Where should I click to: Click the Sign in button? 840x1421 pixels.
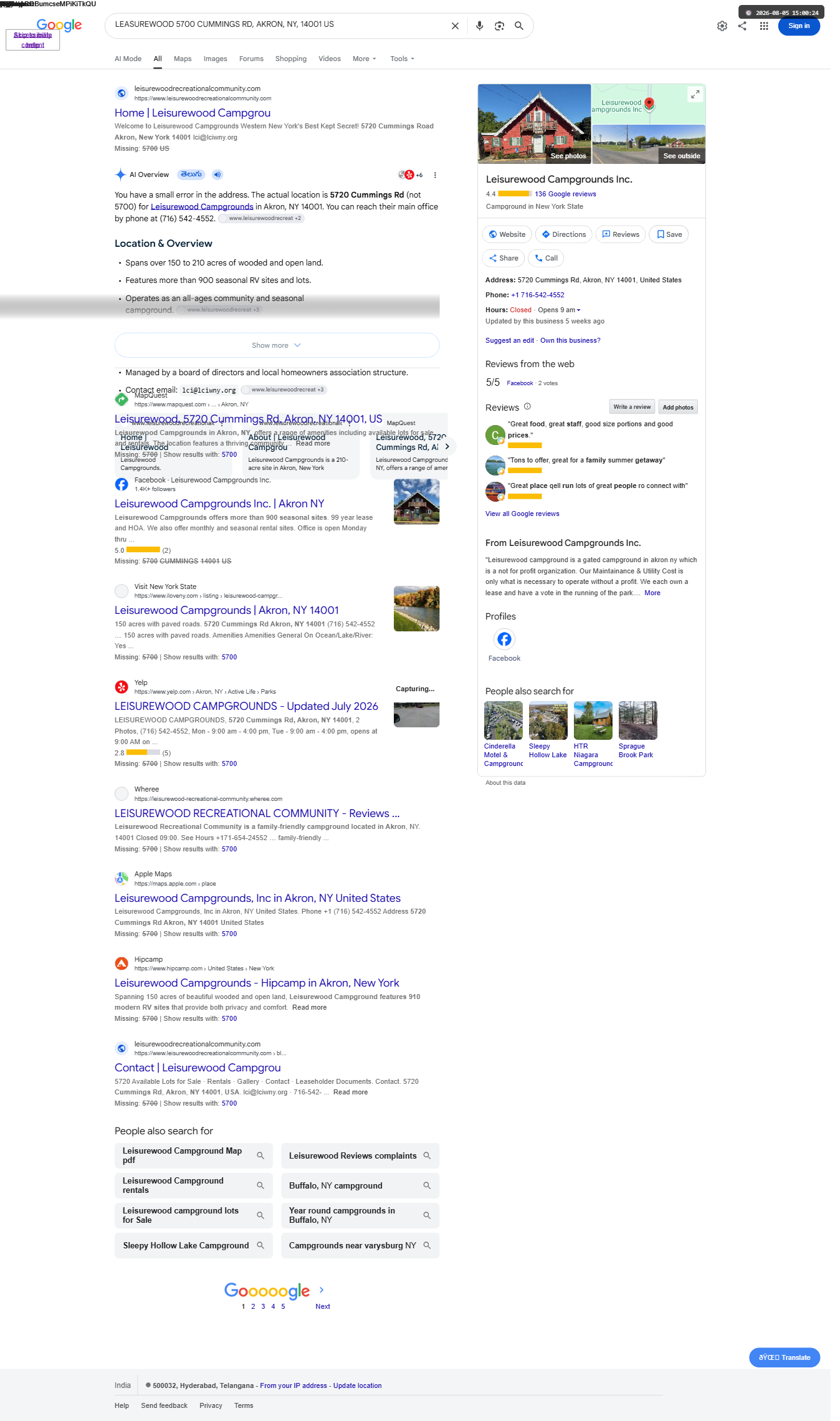[x=799, y=26]
